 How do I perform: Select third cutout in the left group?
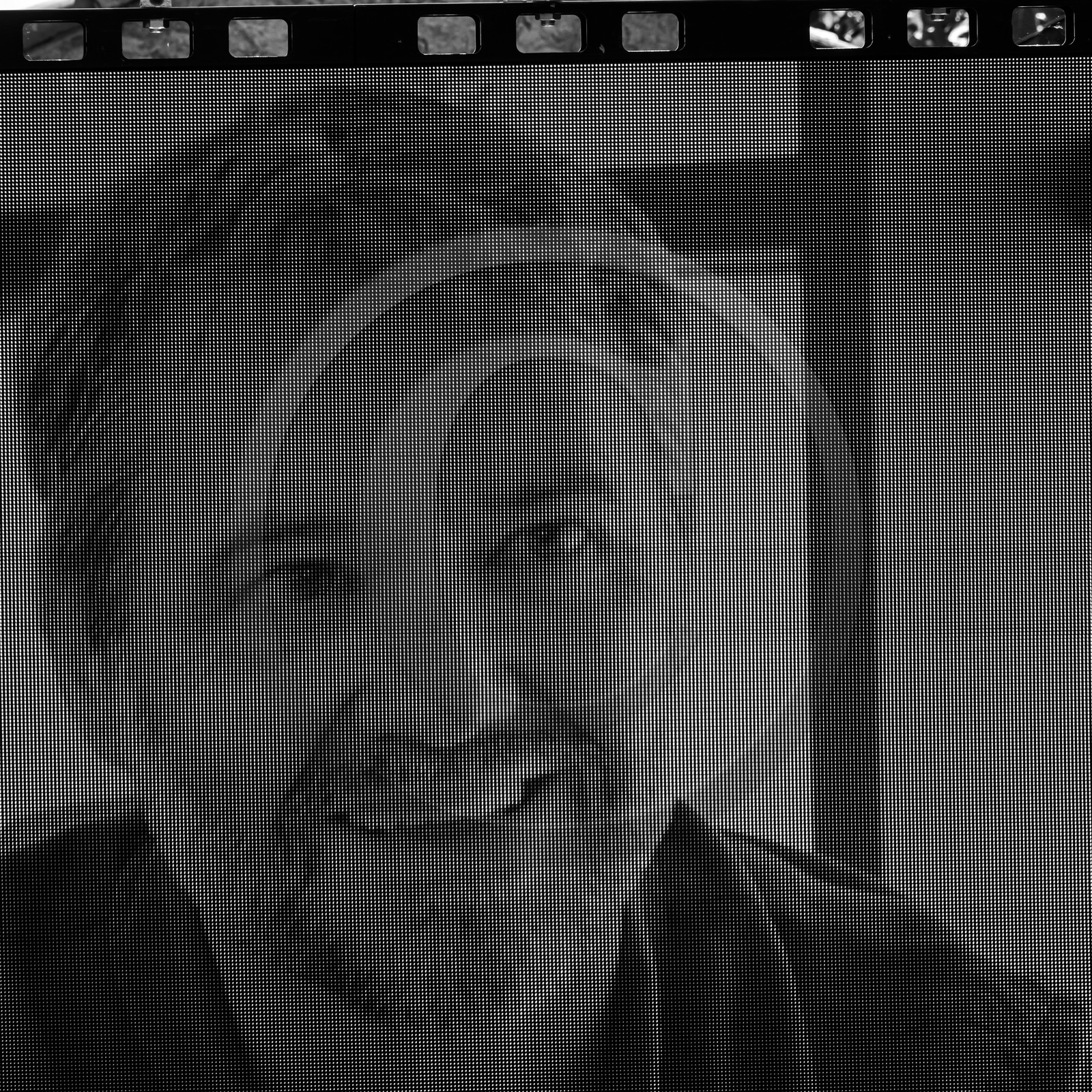coord(258,38)
